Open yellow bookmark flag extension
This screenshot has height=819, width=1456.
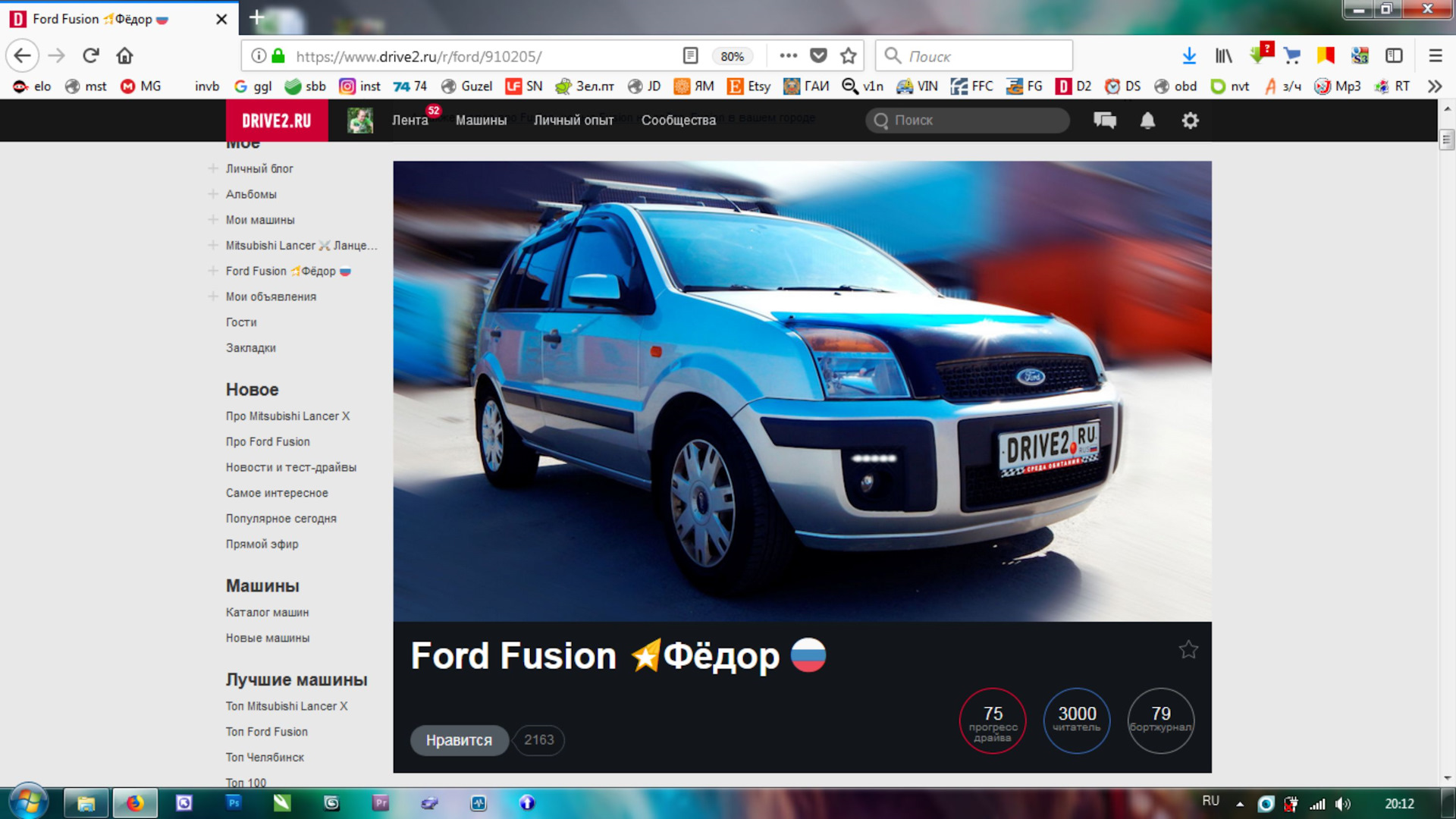coord(1326,55)
